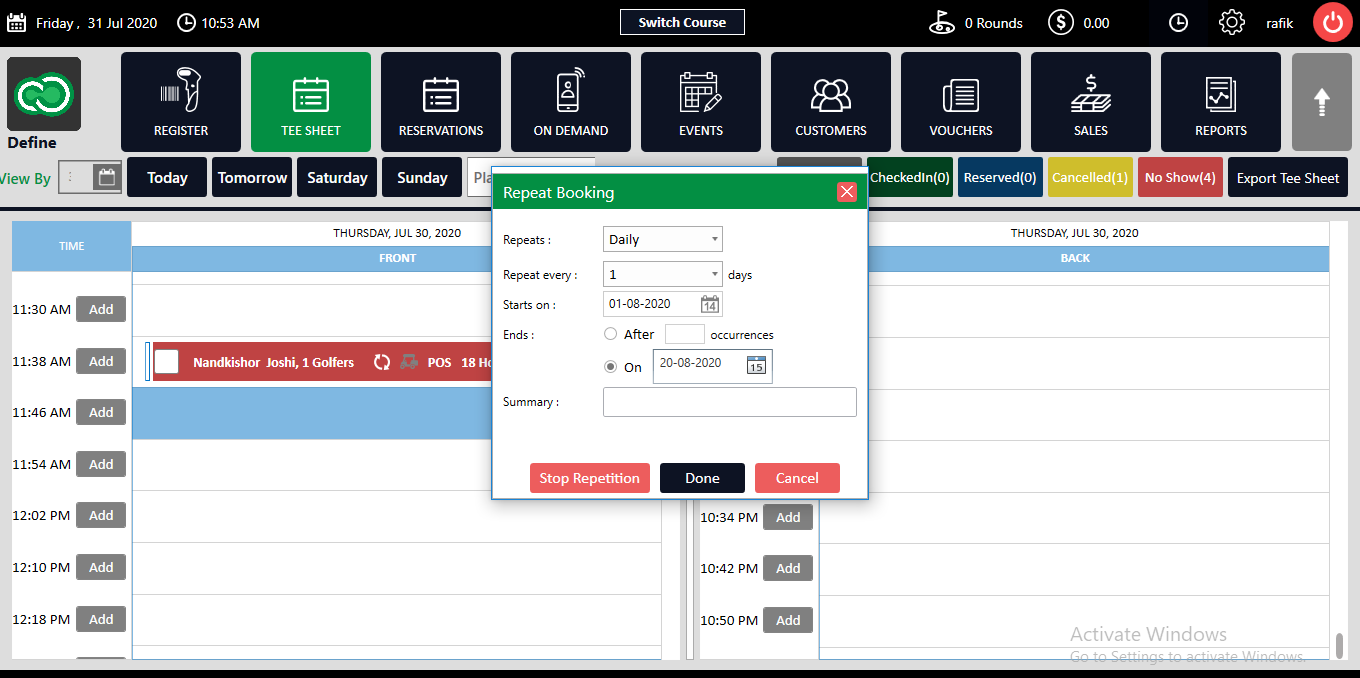Click the tee sheet vertical scrollbar
Screen dimensions: 1360x678
1340,645
